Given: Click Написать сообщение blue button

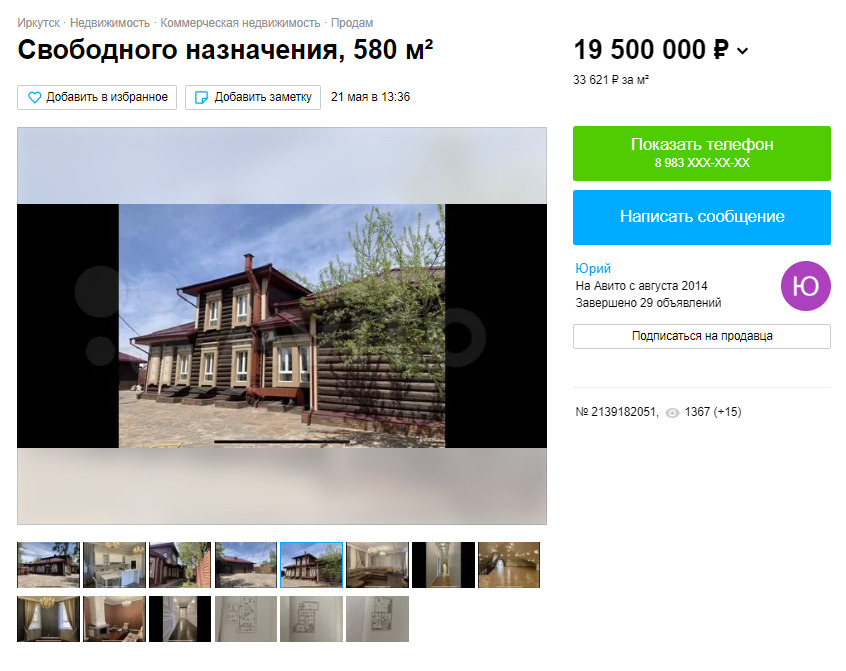Looking at the screenshot, I should tap(701, 217).
